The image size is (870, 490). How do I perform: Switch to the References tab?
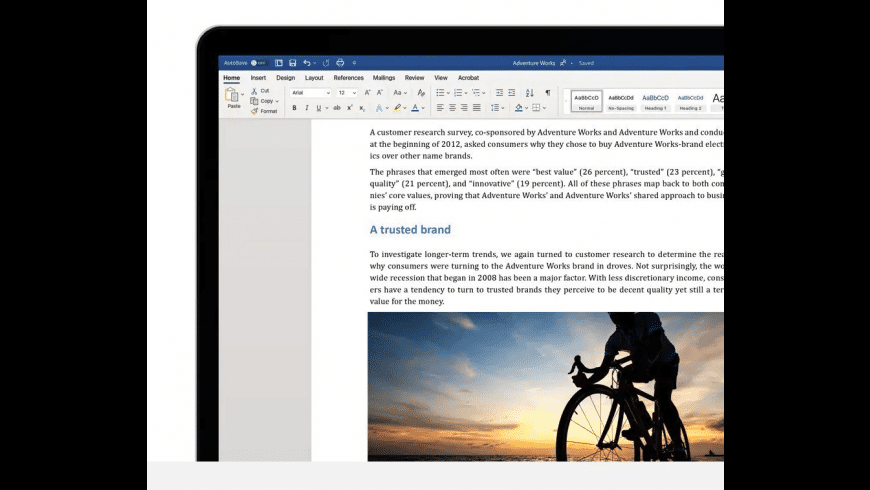click(348, 78)
